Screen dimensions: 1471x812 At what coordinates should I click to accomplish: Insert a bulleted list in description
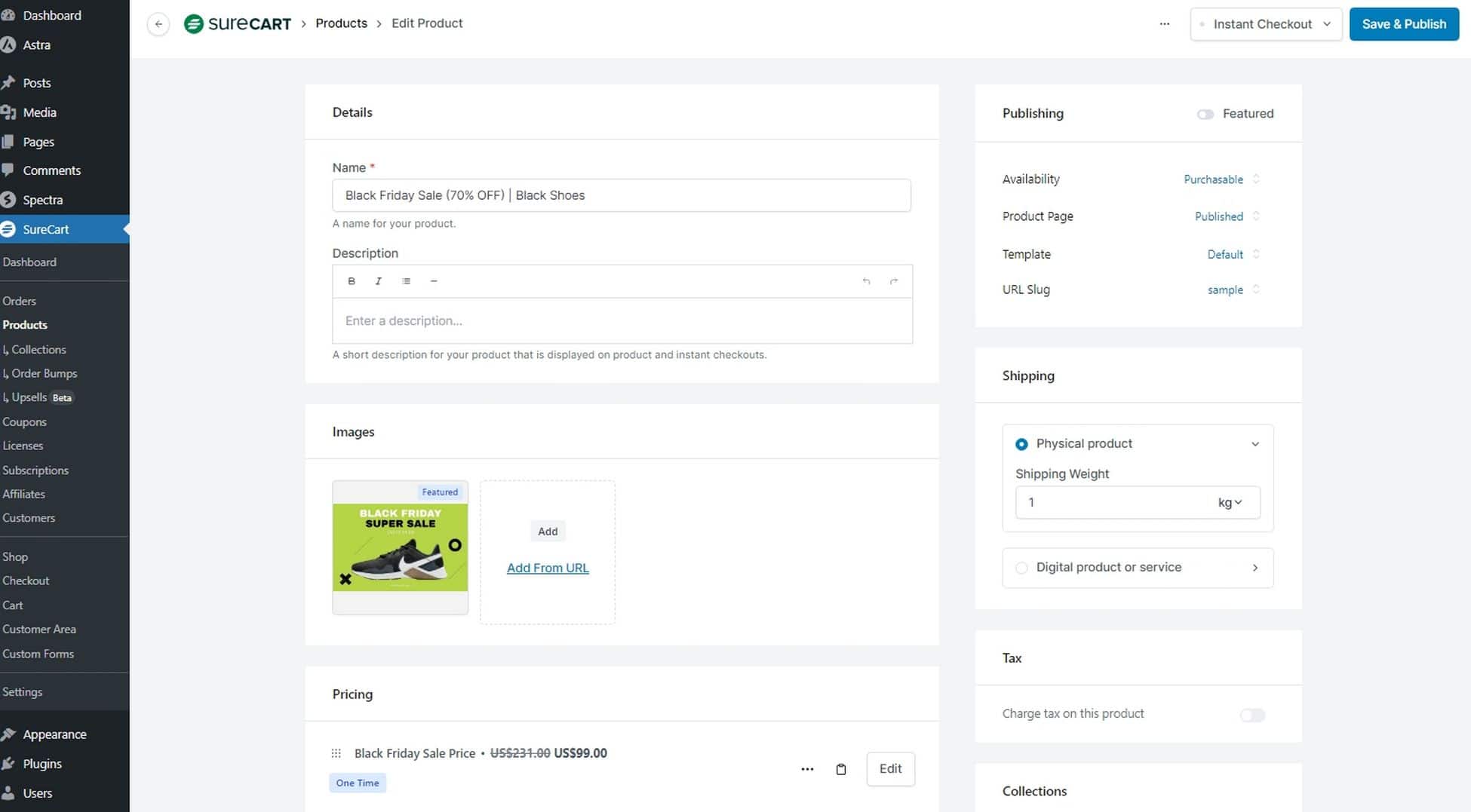click(407, 280)
